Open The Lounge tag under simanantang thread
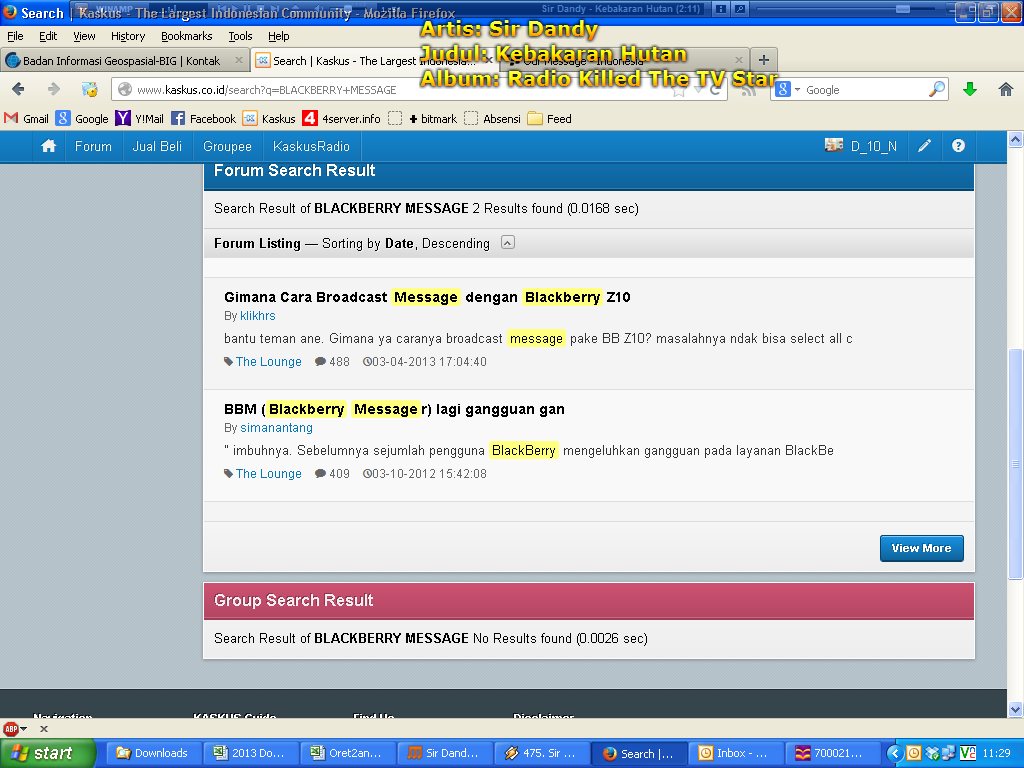Viewport: 1024px width, 768px height. click(268, 474)
